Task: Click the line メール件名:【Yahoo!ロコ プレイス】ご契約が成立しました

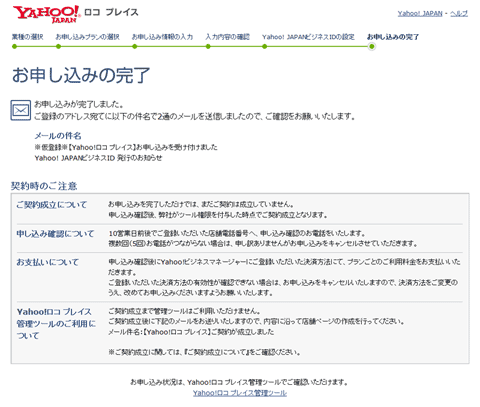Action: tap(191, 332)
